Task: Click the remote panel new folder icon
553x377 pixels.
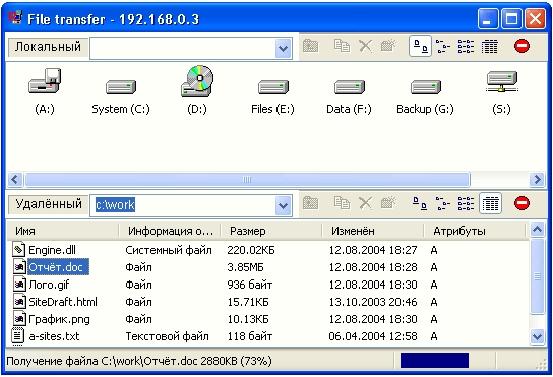Action: [x=388, y=203]
